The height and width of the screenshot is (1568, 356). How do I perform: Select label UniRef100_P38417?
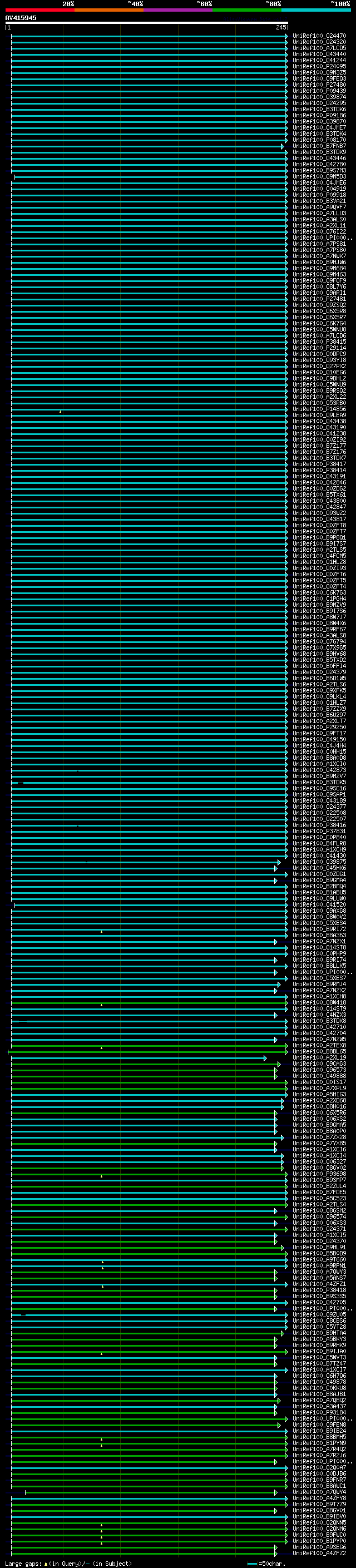pos(319,464)
